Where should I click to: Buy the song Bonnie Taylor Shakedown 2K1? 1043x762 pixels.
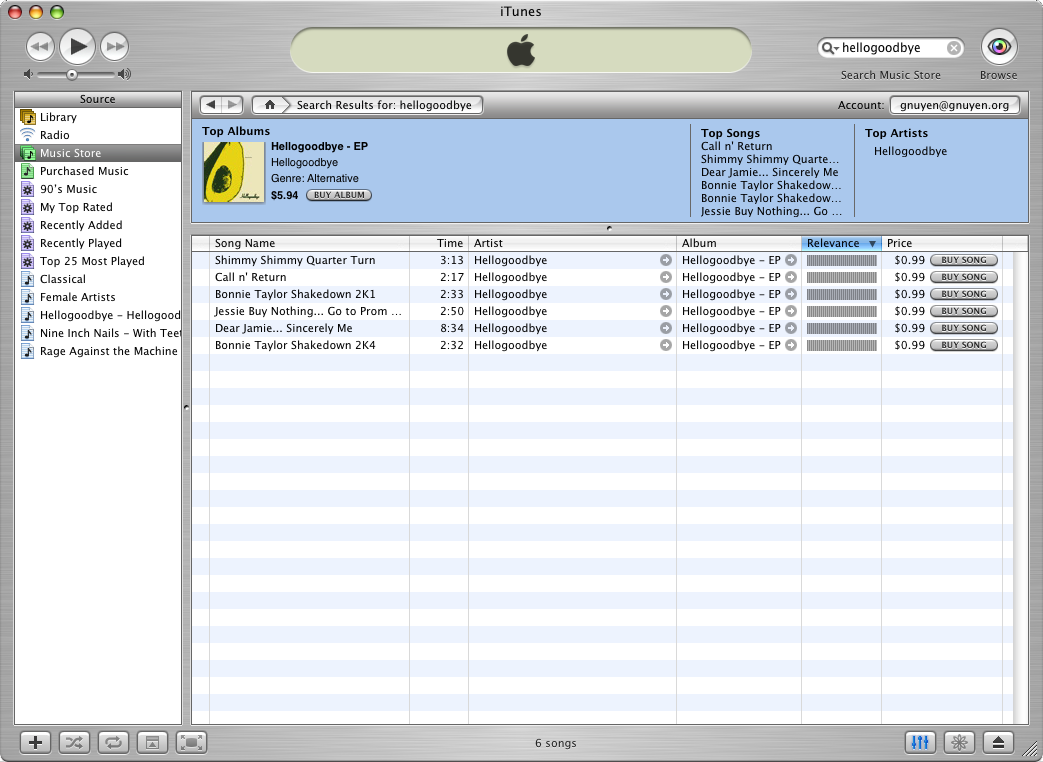pyautogui.click(x=964, y=294)
